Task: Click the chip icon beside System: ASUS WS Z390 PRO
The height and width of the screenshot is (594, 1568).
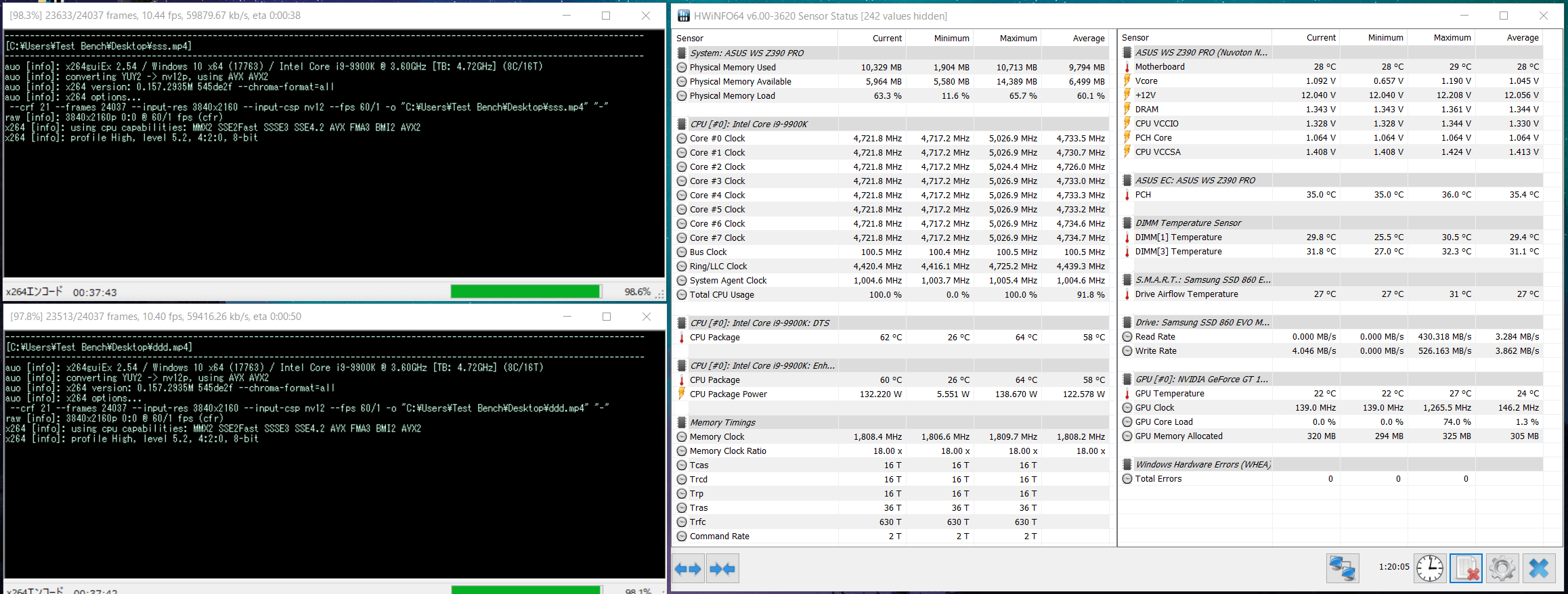Action: 682,53
